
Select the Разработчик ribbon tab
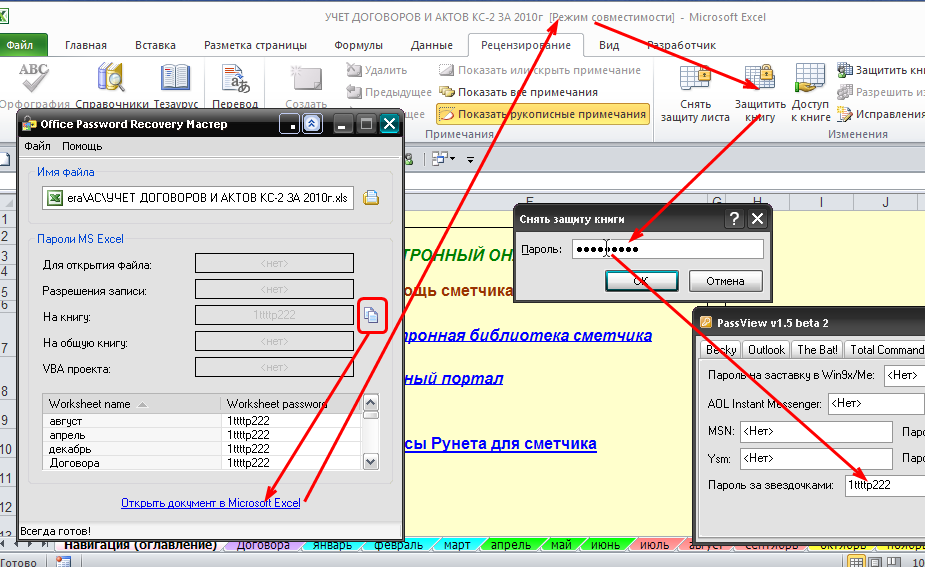pos(681,45)
